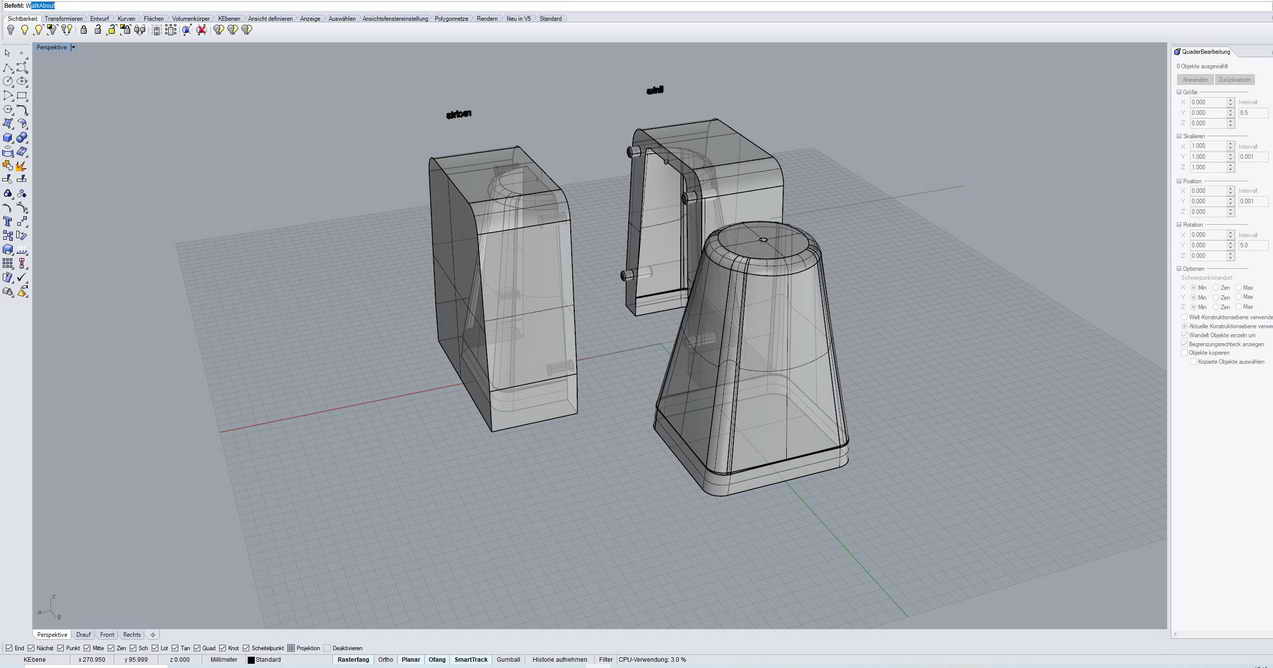This screenshot has width=1273, height=668.
Task: Click the pointer select tool in left toolbar
Action: (x=8, y=53)
